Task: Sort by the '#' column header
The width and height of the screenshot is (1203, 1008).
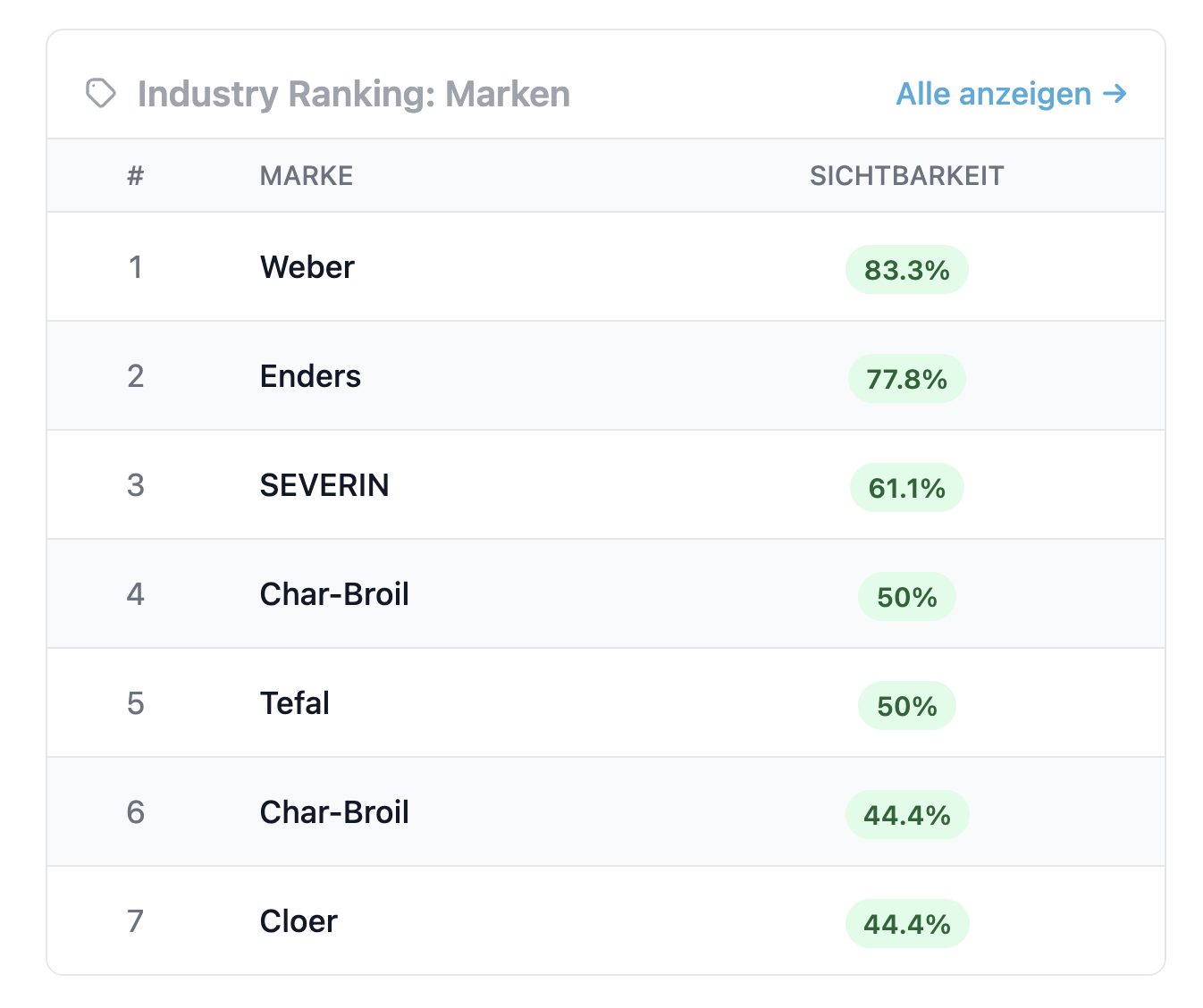Action: click(x=135, y=176)
